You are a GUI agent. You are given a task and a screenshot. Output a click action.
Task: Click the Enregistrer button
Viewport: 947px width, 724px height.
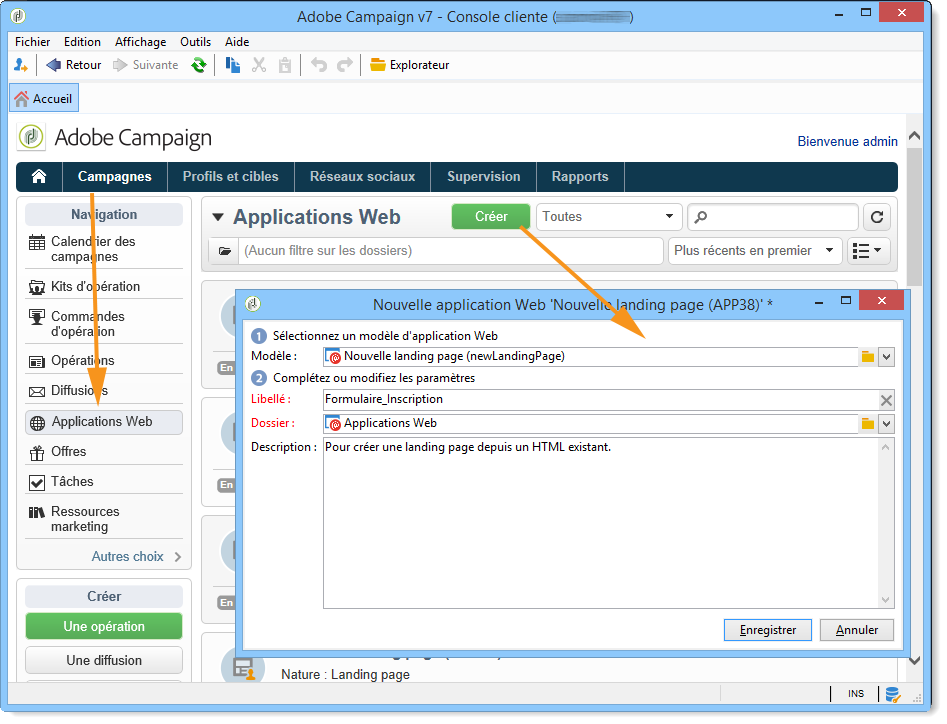click(x=768, y=630)
